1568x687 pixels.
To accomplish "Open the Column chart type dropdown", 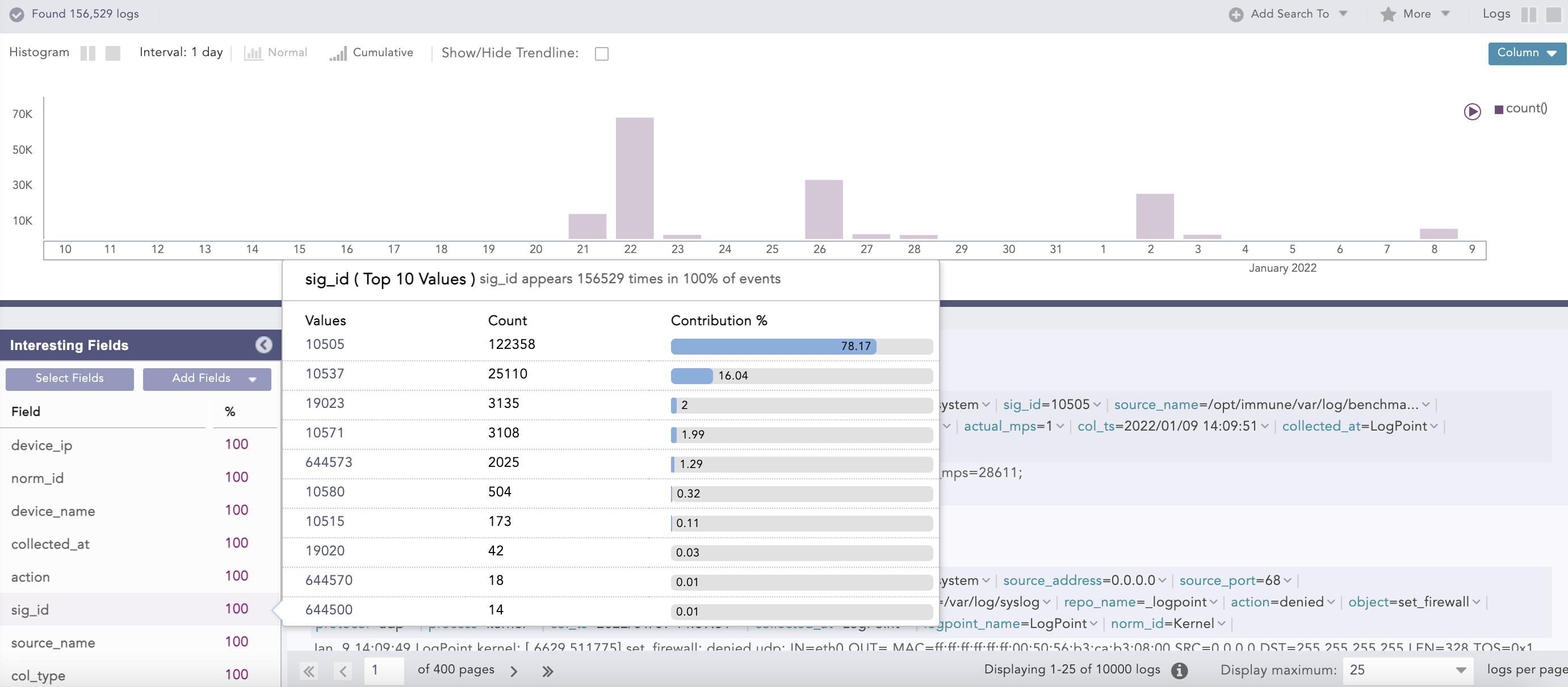I will [1526, 53].
